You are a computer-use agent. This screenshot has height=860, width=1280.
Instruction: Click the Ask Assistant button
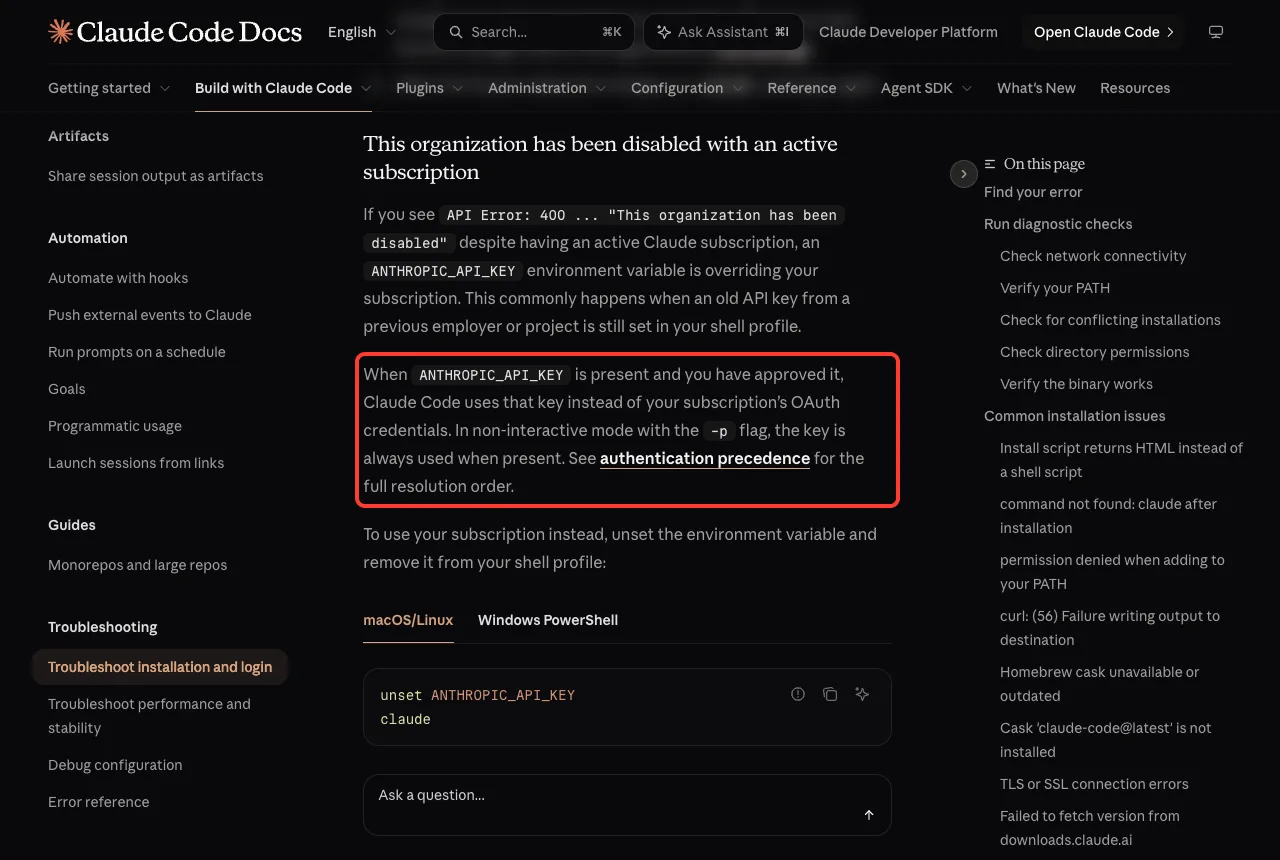coord(723,32)
